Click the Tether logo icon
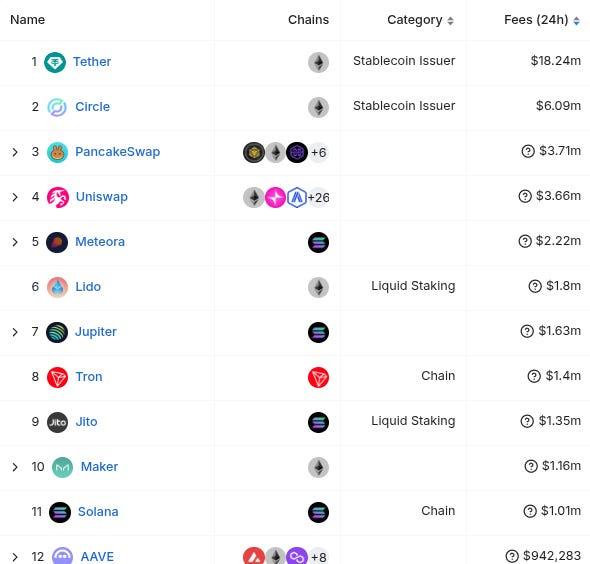Image resolution: width=590 pixels, height=564 pixels. (55, 62)
